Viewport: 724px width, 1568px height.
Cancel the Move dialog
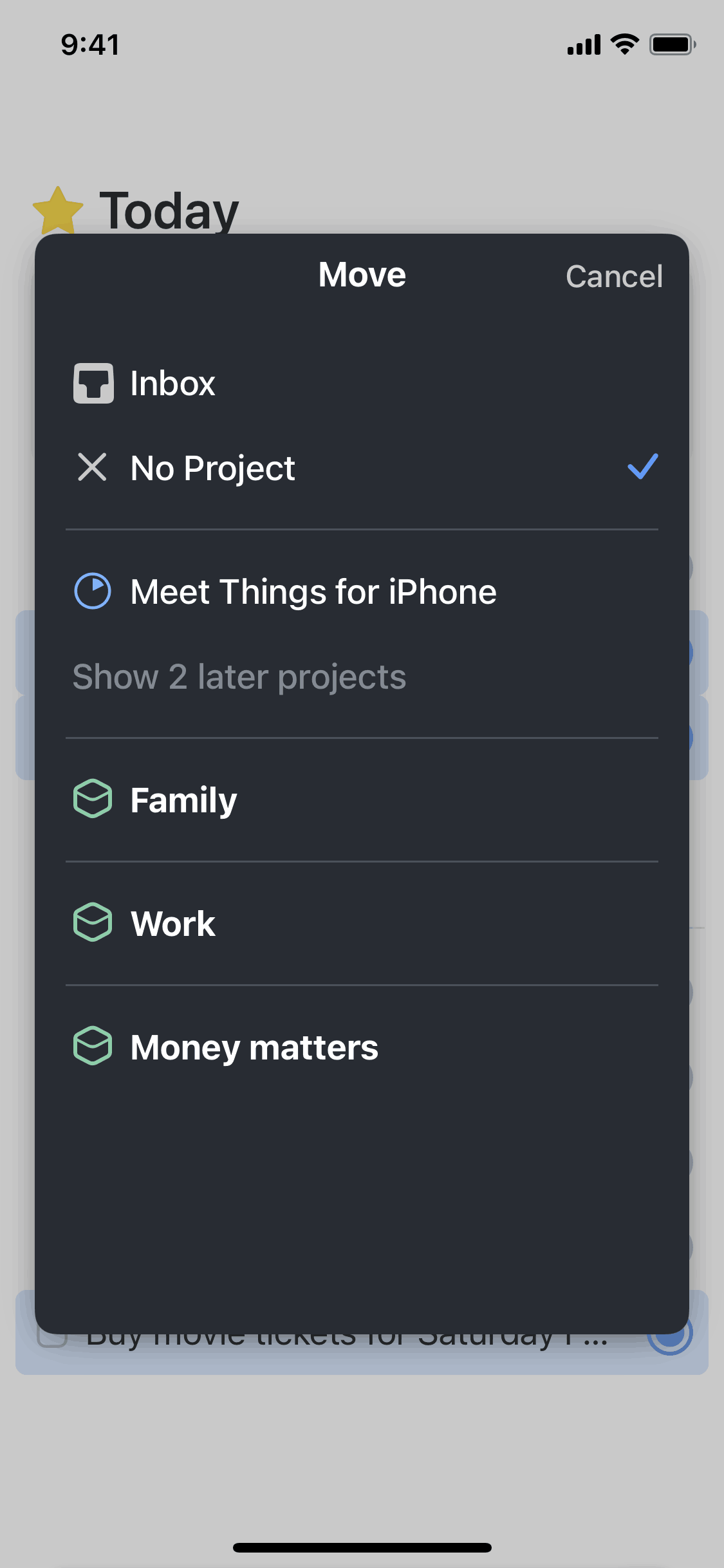pos(614,277)
